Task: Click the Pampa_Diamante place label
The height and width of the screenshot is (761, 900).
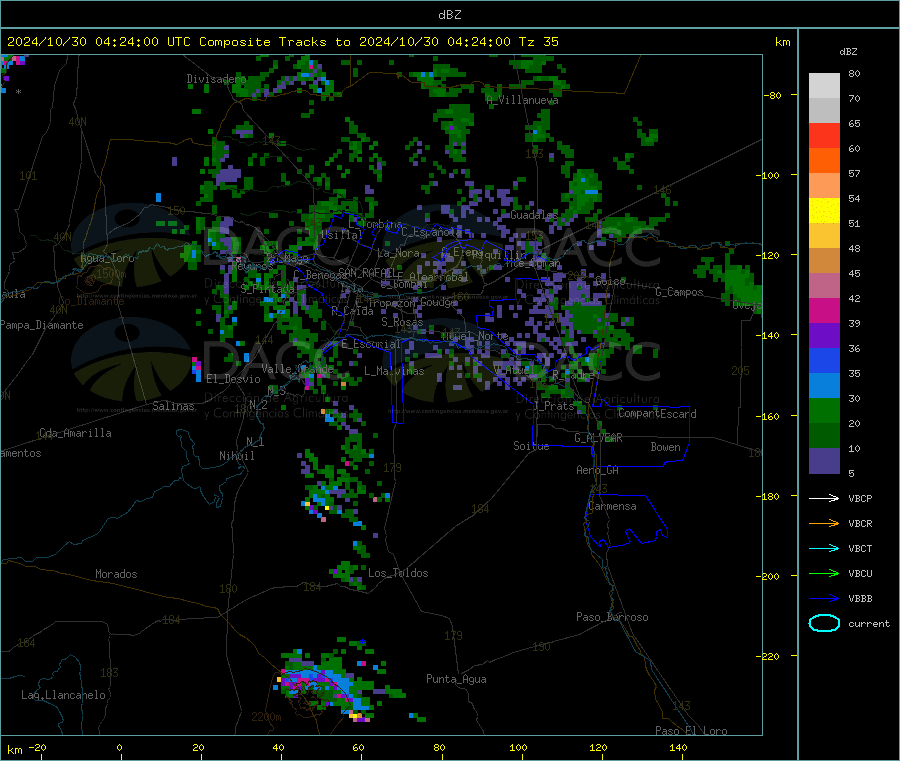Action: 41,325
